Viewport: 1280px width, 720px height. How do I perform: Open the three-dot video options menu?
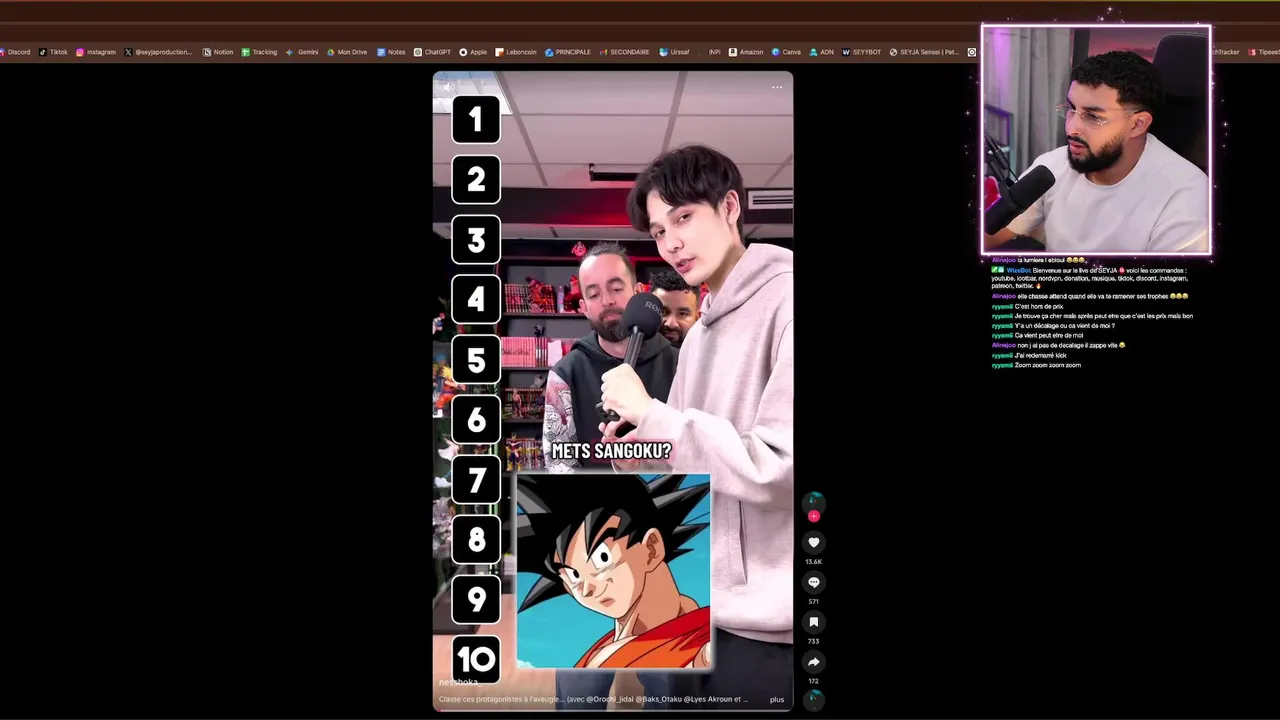point(777,87)
